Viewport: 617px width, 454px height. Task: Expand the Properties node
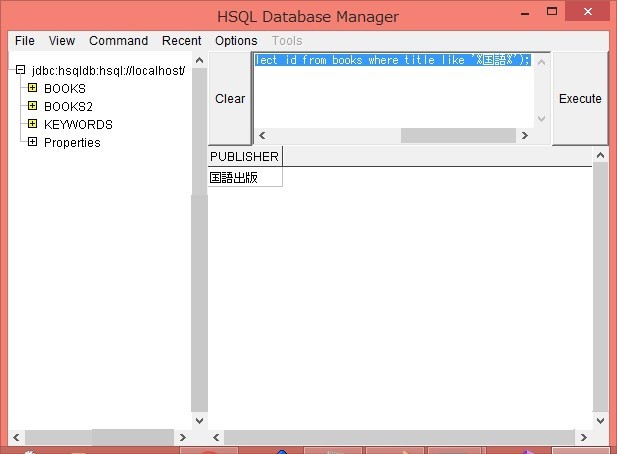(32, 142)
